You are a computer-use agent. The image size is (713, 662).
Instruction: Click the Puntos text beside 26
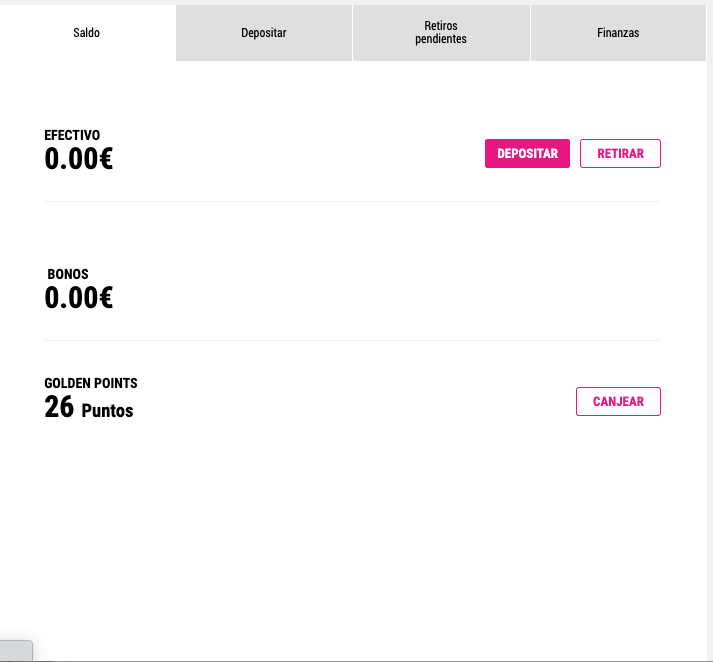click(x=107, y=411)
